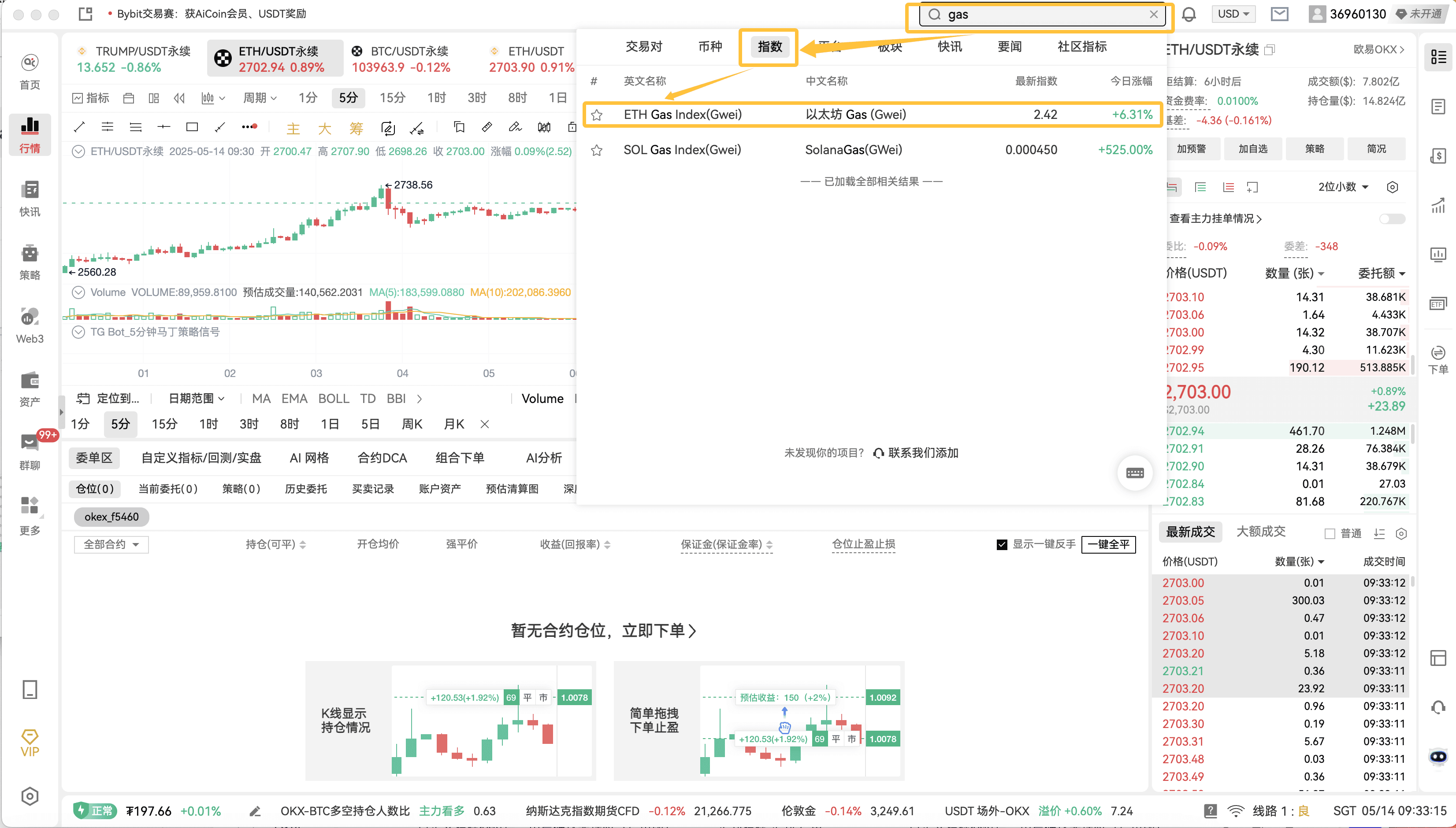
Task: Open the 2位小数 decimals dropdown
Action: (x=1343, y=187)
